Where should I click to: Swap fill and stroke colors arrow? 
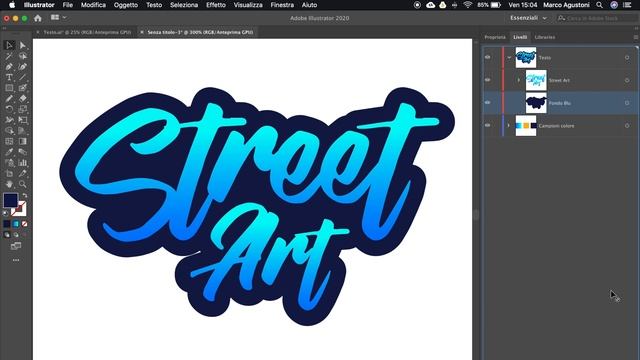point(24,196)
